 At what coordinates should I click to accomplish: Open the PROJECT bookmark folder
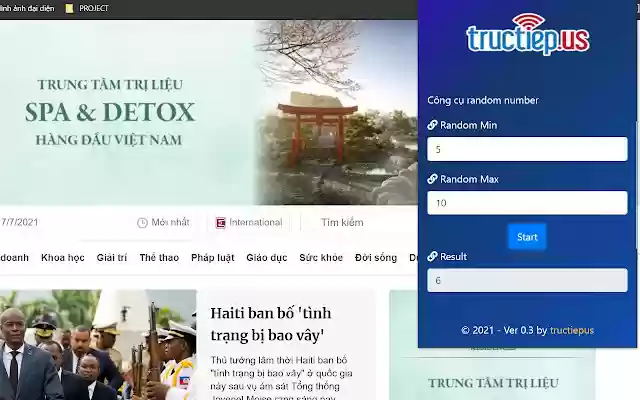[87, 8]
